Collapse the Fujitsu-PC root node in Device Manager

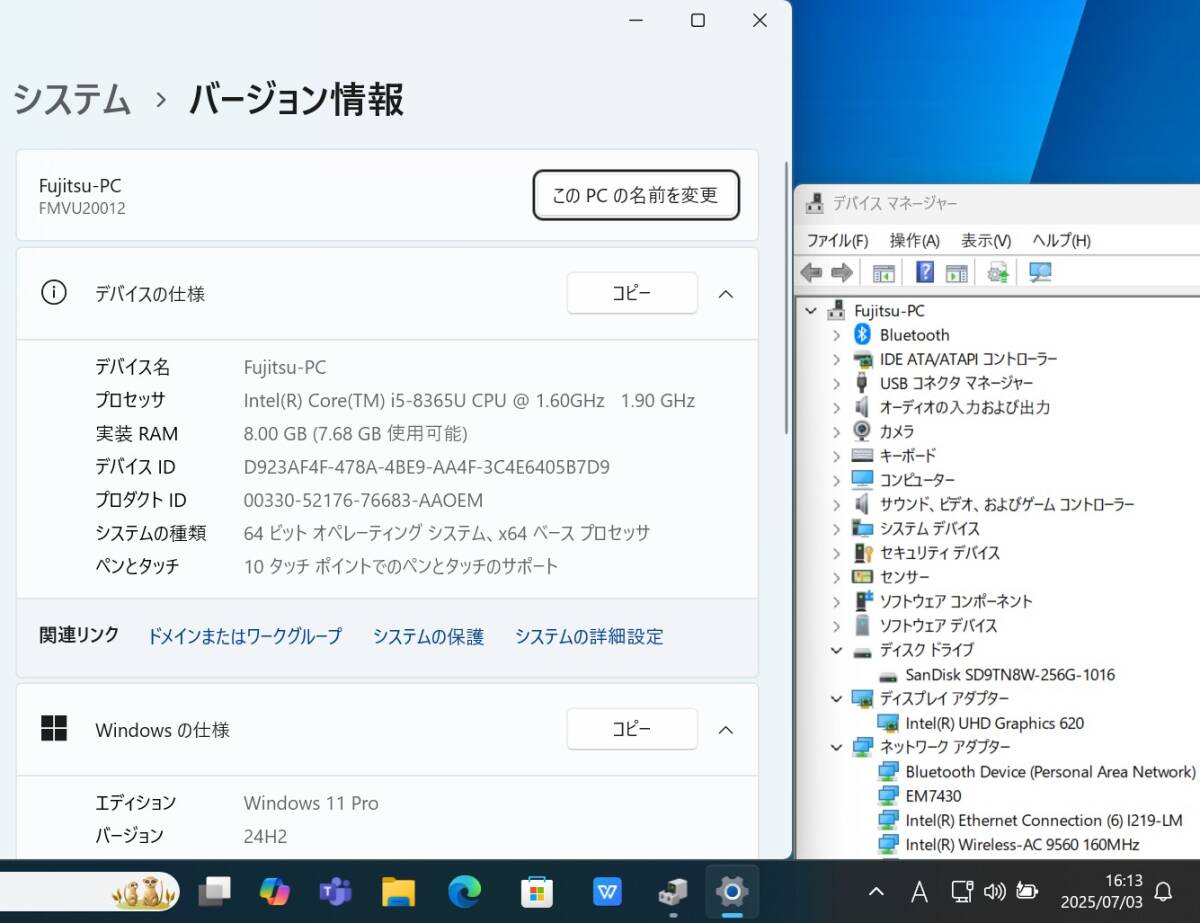coord(811,310)
